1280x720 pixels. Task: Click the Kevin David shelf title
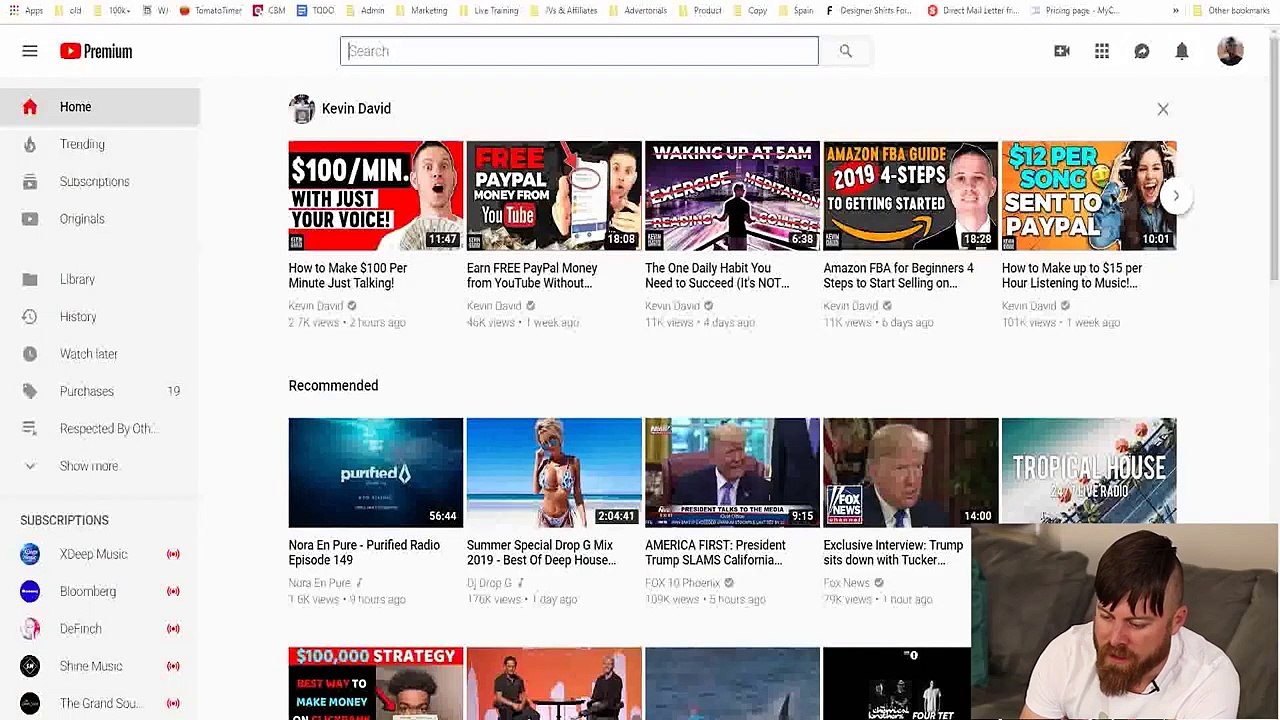coord(356,108)
